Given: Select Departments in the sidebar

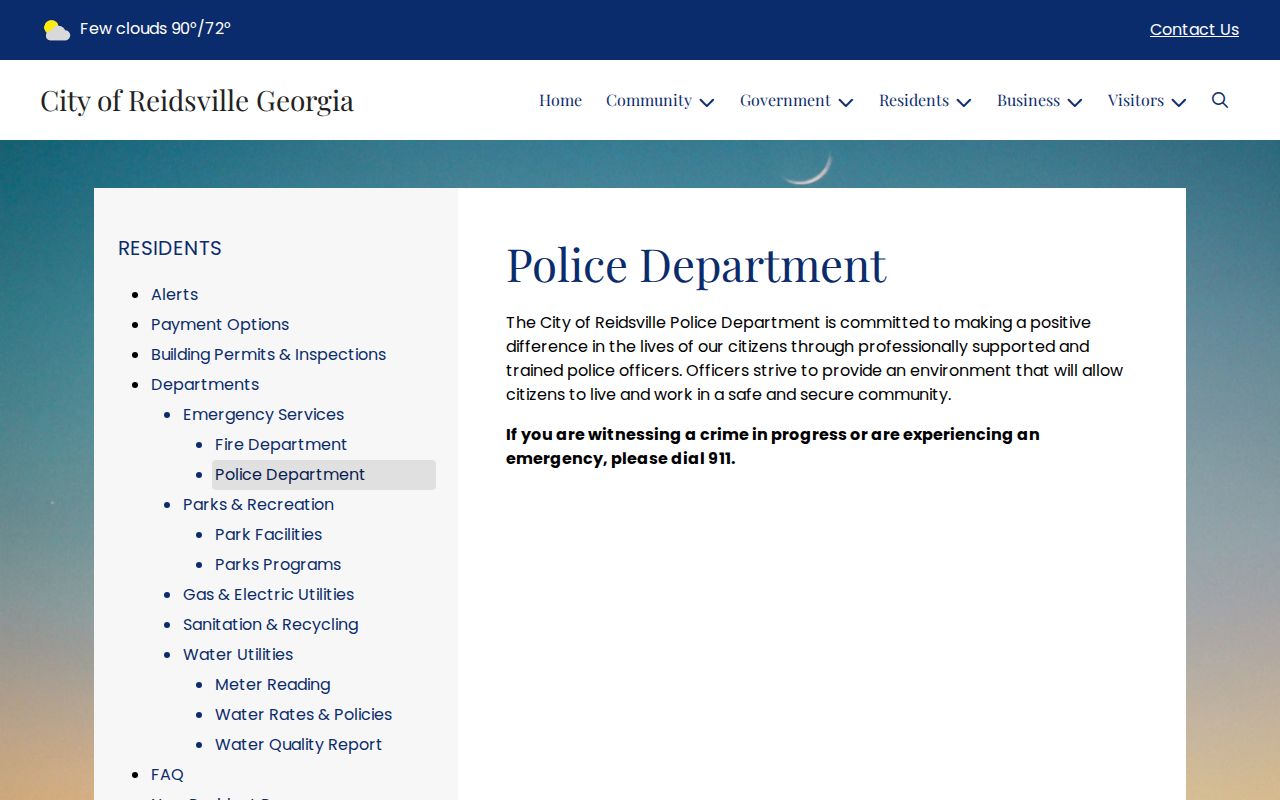Looking at the screenshot, I should 205,384.
